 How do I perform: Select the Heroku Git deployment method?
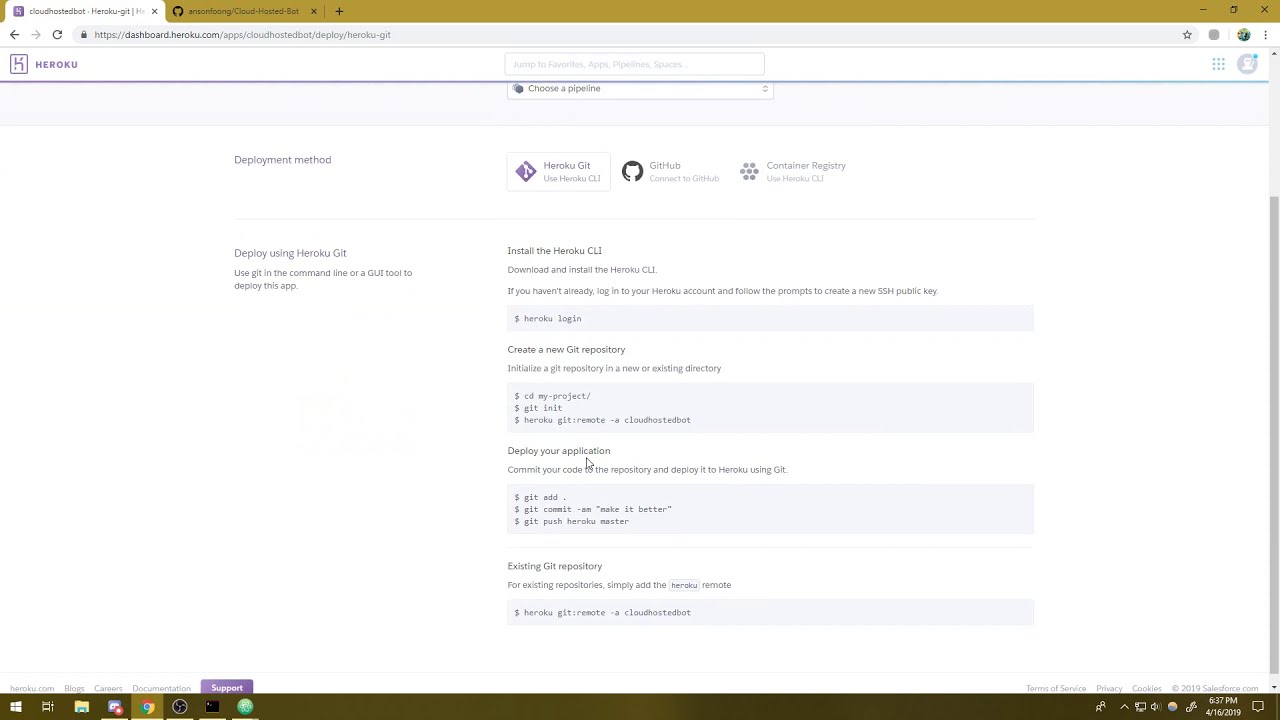(559, 172)
